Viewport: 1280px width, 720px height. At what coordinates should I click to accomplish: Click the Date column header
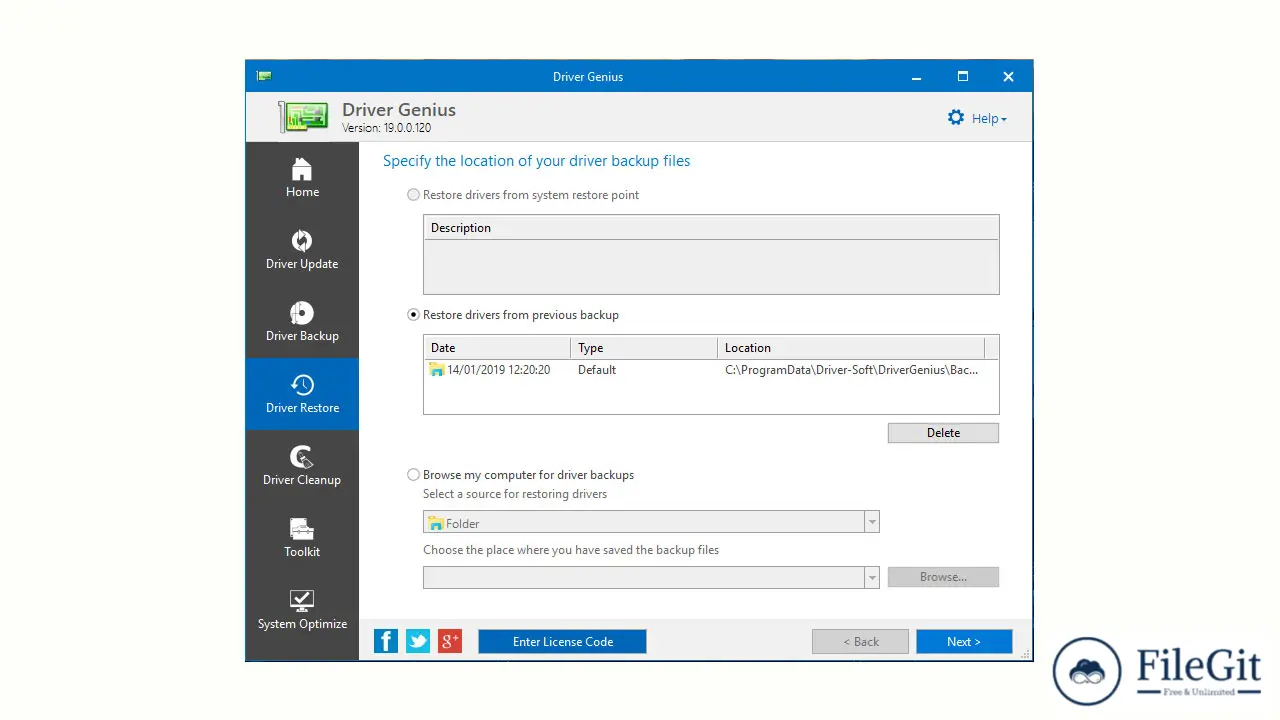pos(497,348)
